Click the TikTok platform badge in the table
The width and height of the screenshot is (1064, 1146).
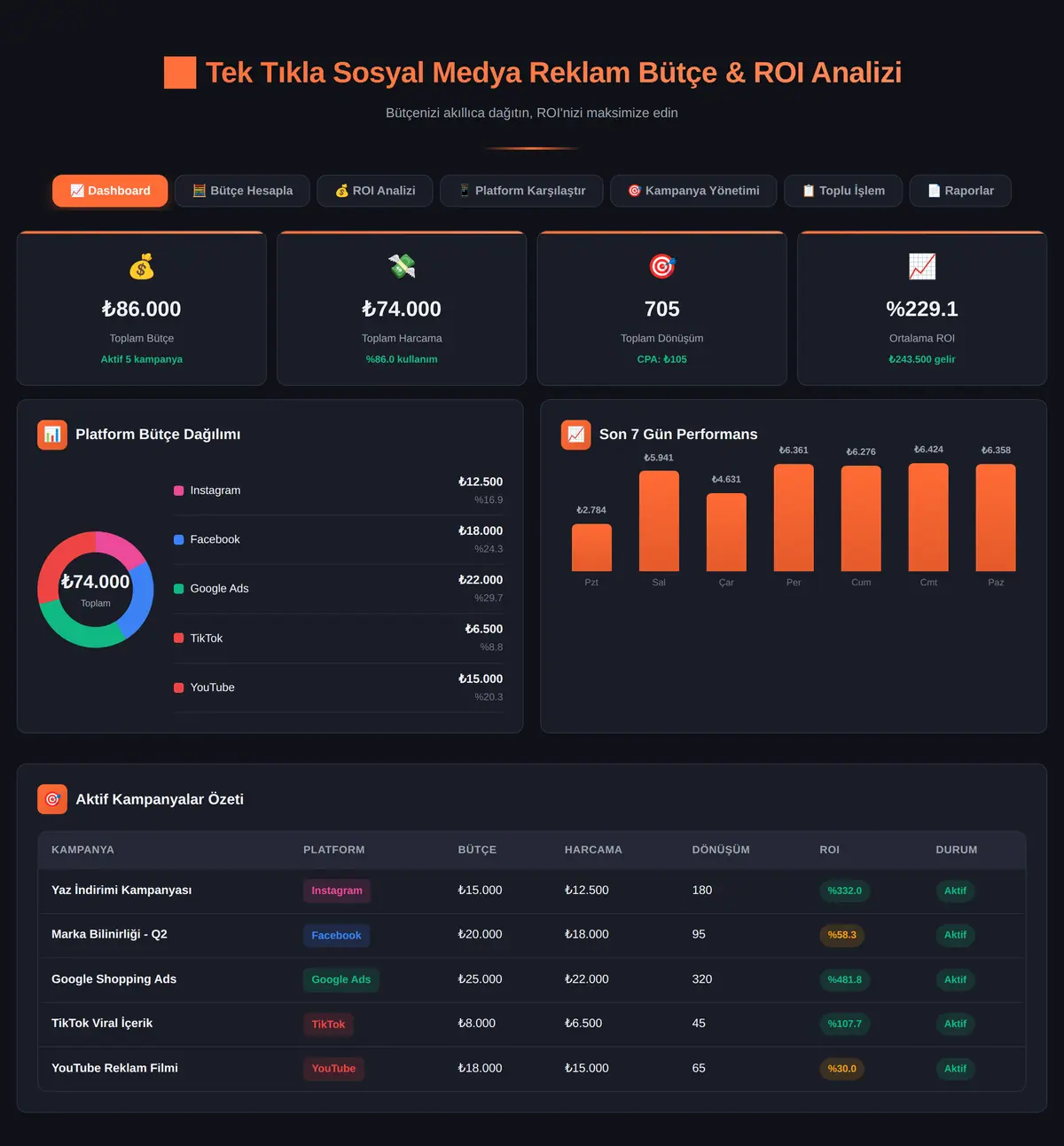(328, 1024)
